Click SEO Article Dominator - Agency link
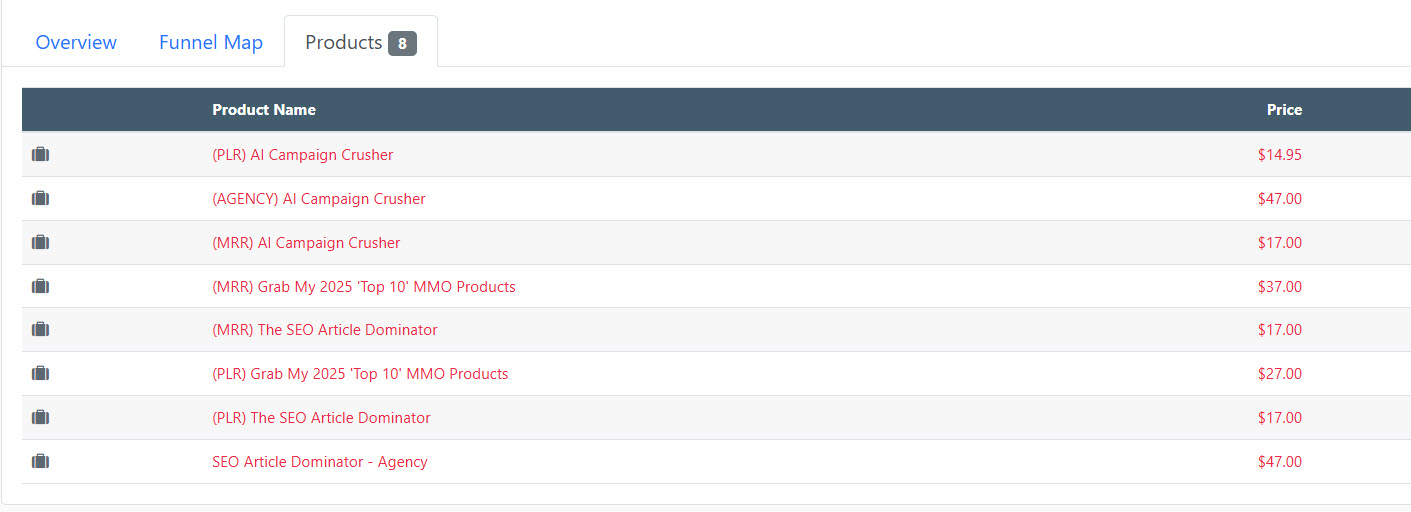The height and width of the screenshot is (512, 1411). [319, 462]
